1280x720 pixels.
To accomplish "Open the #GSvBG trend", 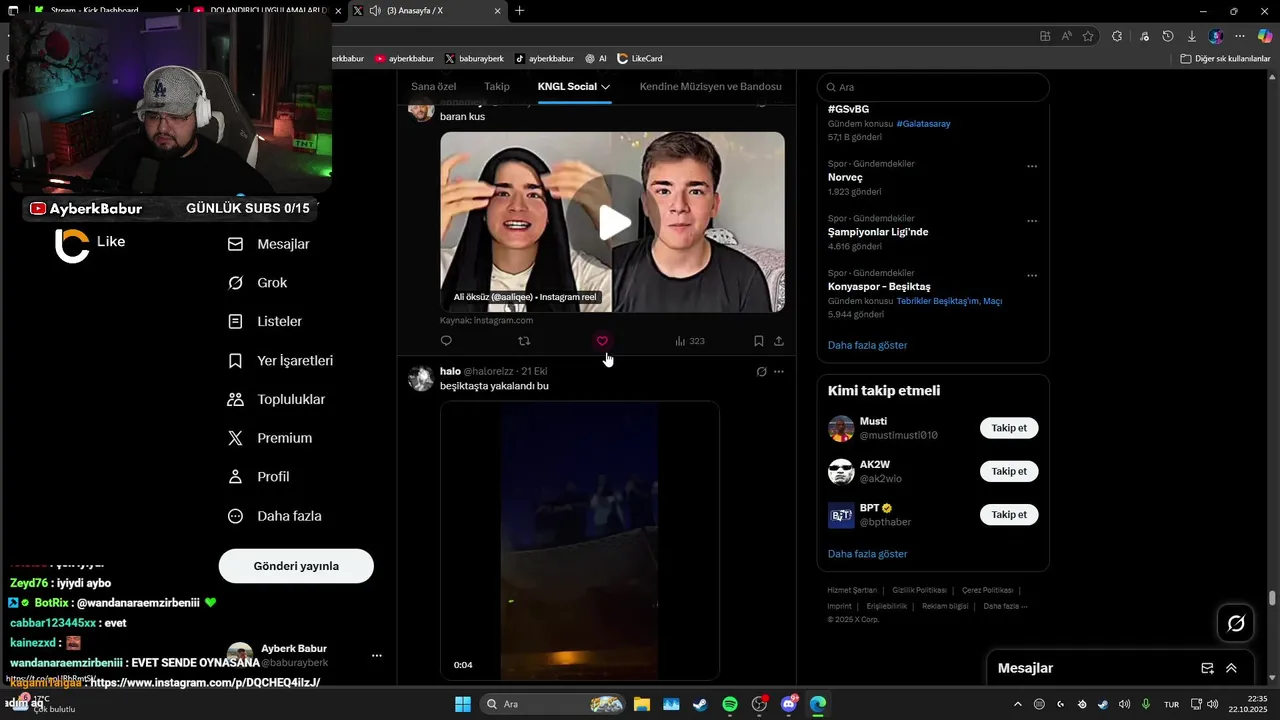I will coord(848,109).
